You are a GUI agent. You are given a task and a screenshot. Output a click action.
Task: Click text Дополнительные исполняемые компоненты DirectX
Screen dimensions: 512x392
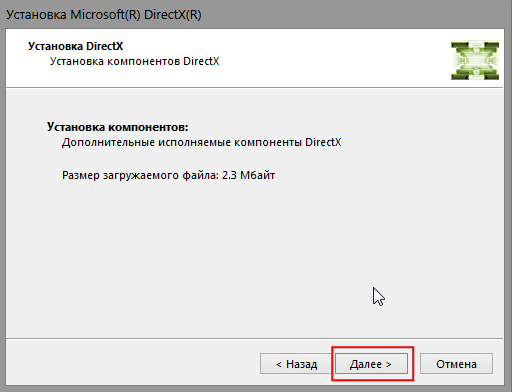click(201, 142)
